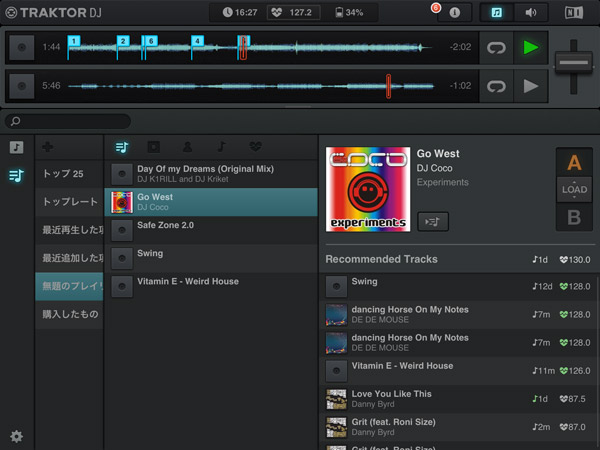Viewport: 600px width, 450px height.
Task: Click Love You Like This cover thumbnail
Action: click(336, 399)
